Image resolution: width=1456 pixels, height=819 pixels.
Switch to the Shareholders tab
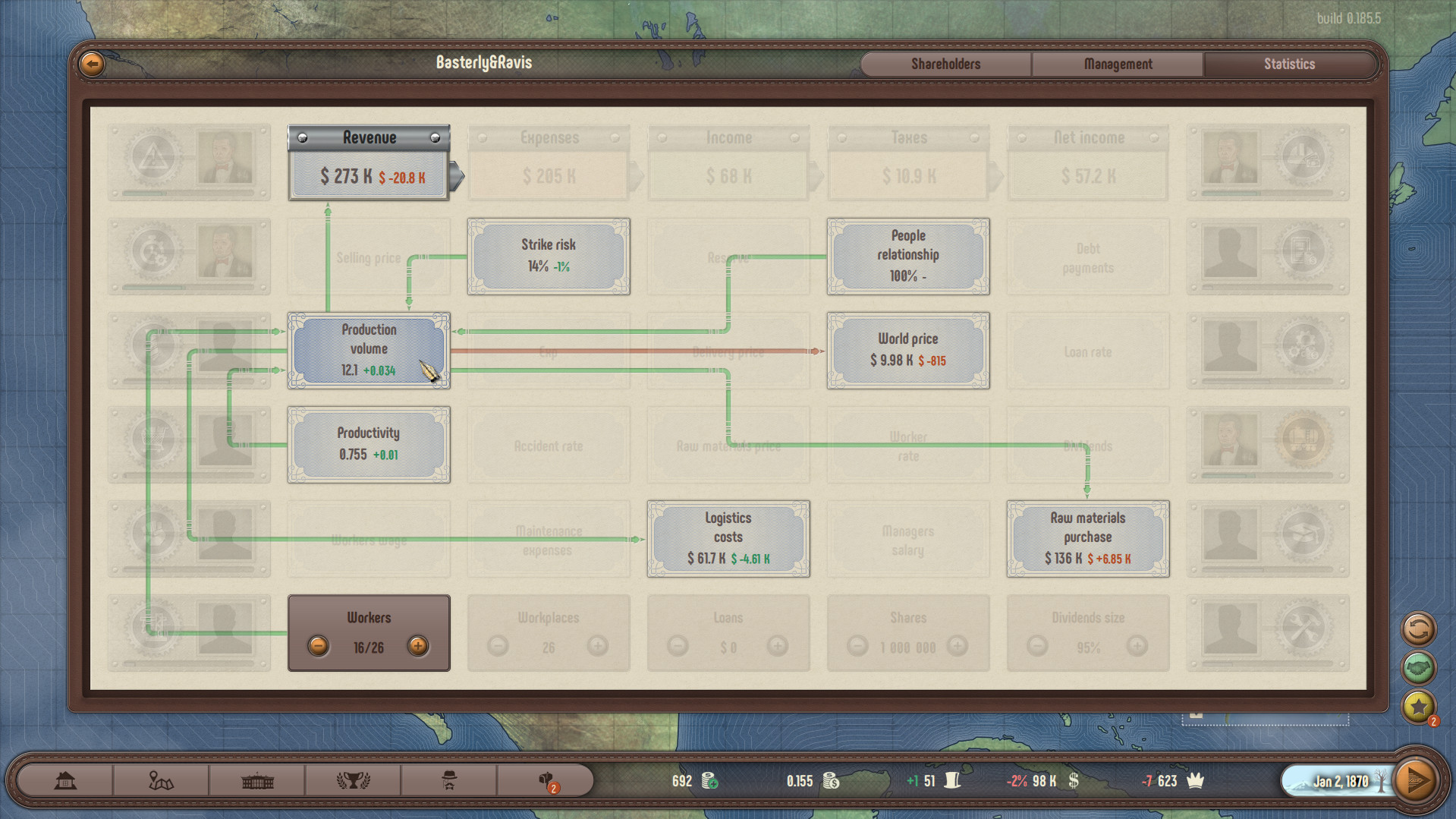point(945,64)
